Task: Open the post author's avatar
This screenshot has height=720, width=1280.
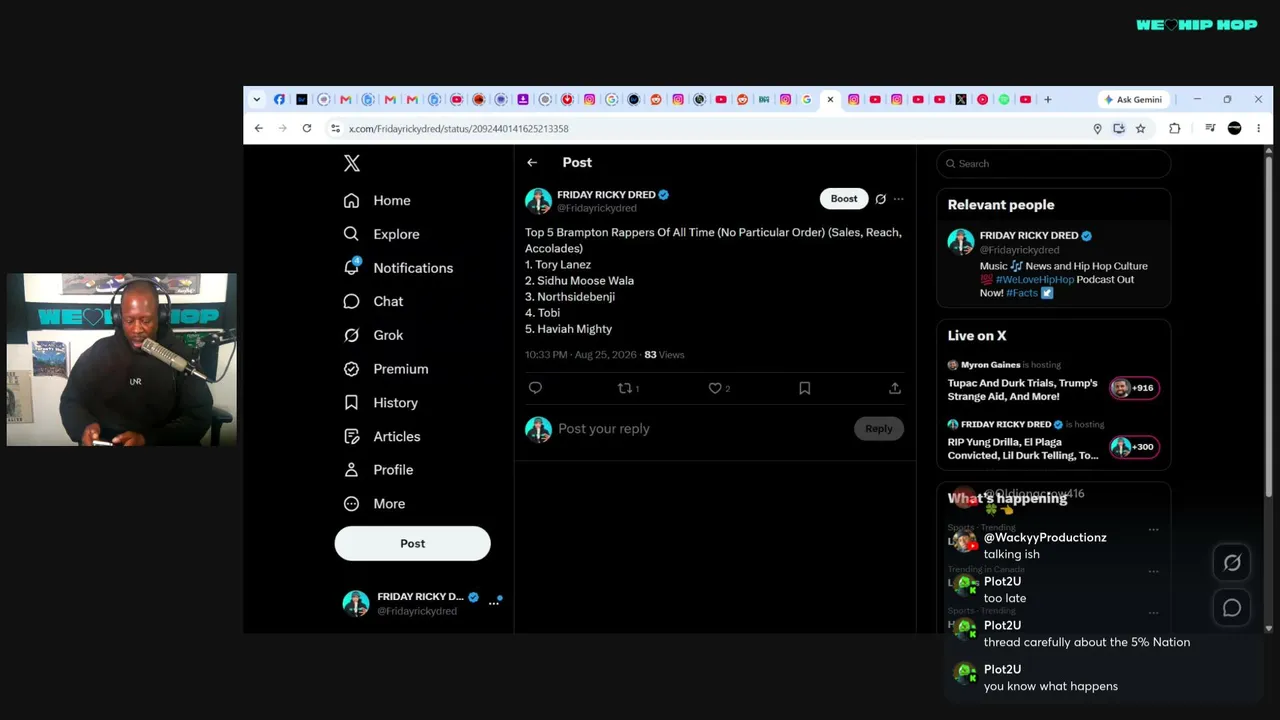Action: click(x=539, y=201)
